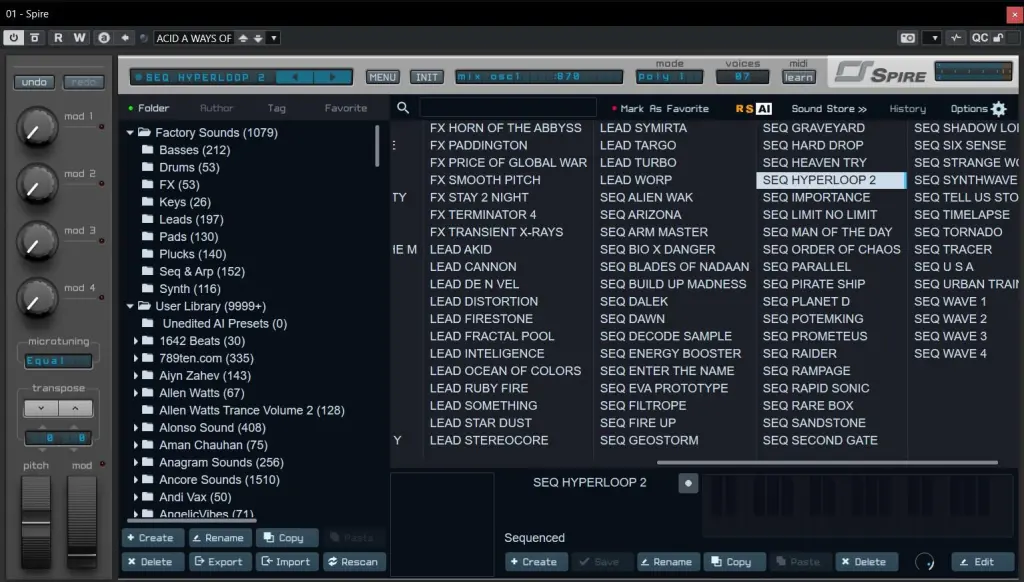This screenshot has width=1024, height=582.
Task: Click the folder Rename button
Action: pyautogui.click(x=218, y=538)
